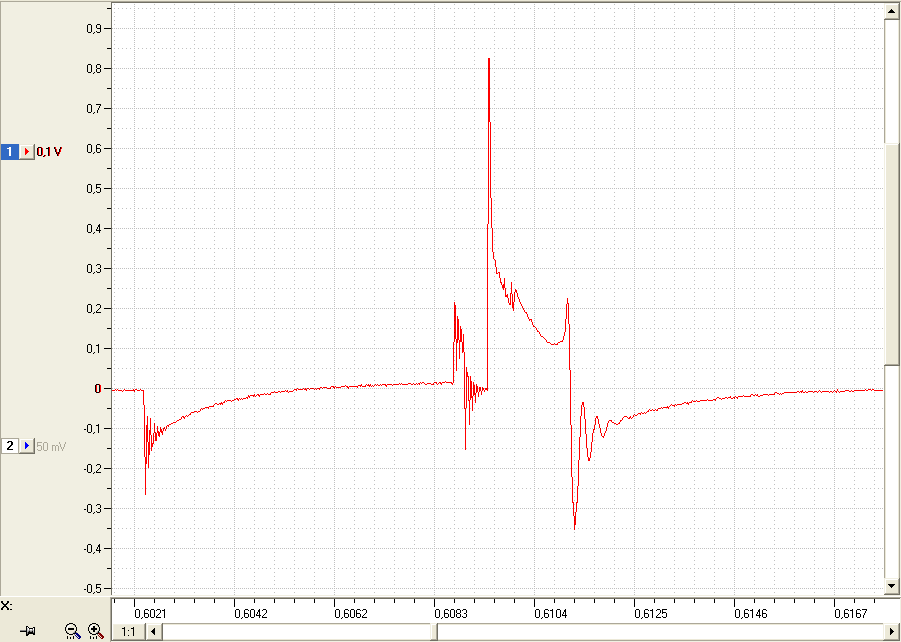Click the red 0 baseline axis label
The width and height of the screenshot is (901, 642).
point(98,389)
